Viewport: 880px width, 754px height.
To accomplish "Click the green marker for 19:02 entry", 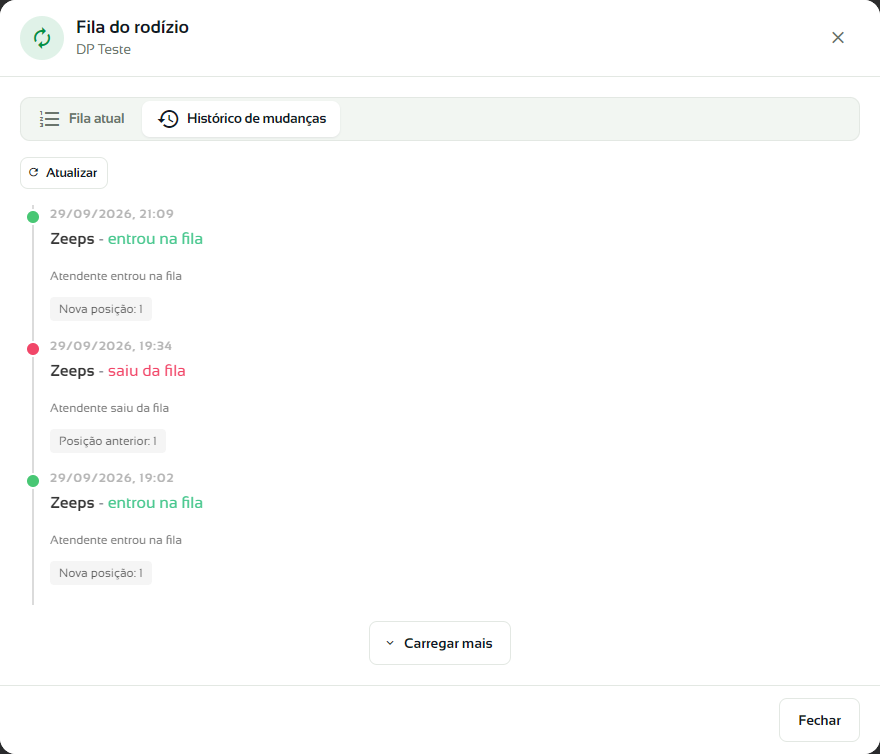I will [33, 481].
